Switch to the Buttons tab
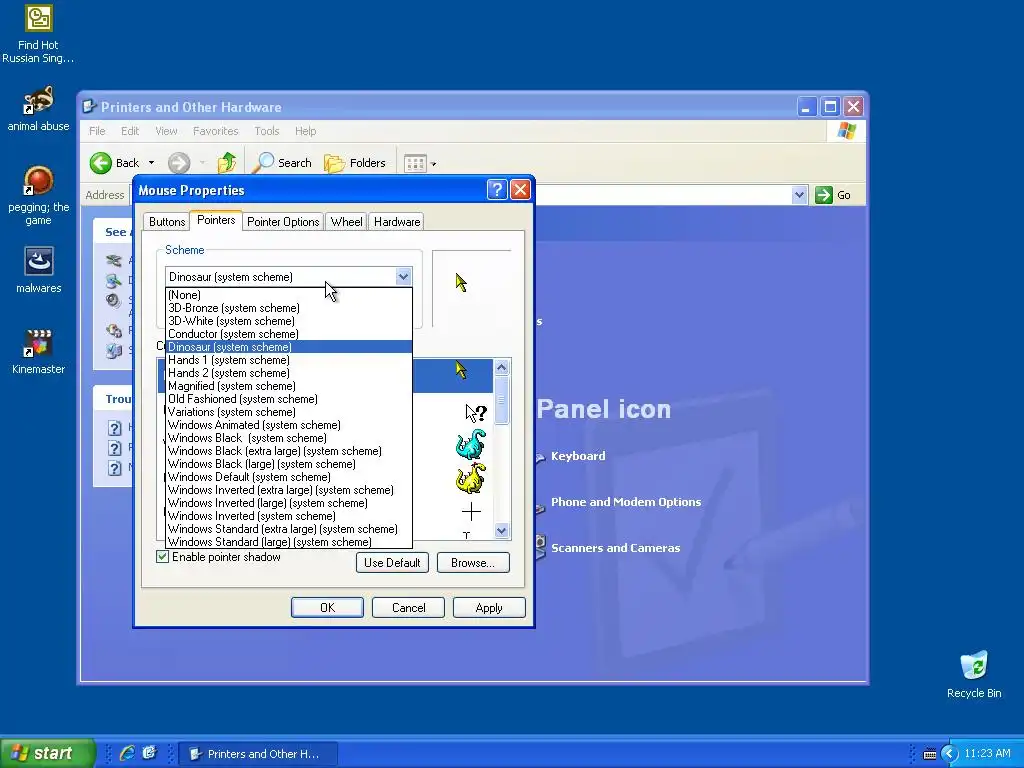 [167, 222]
